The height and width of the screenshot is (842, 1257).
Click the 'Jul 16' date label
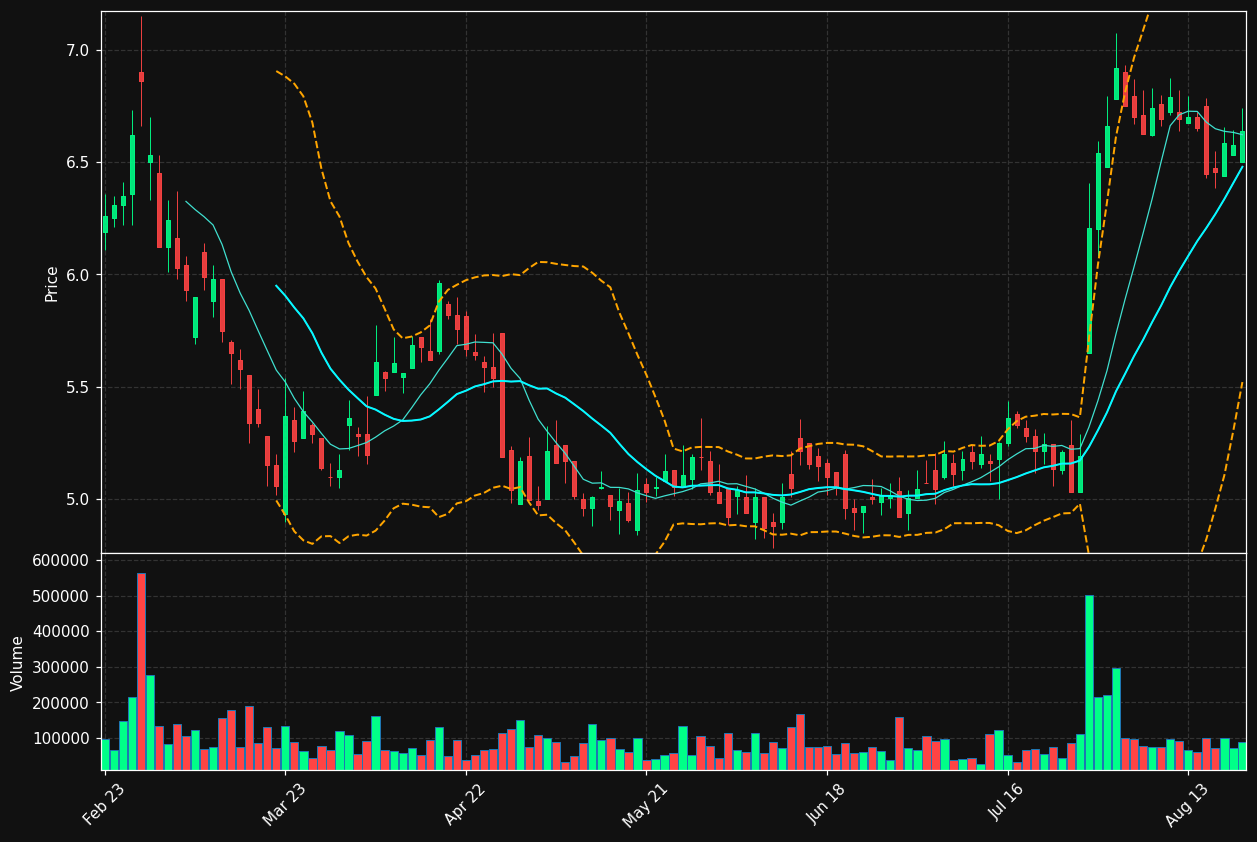1007,803
